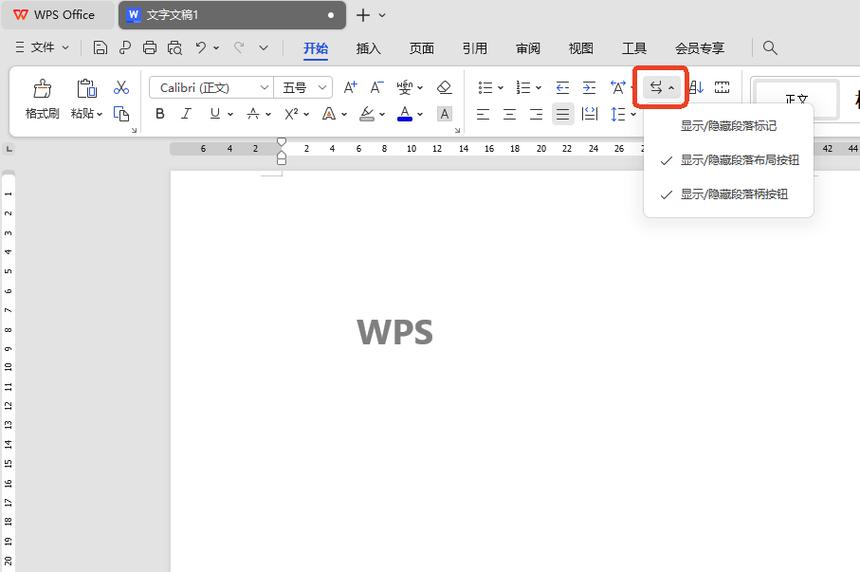Expand the Paste options arrow
The height and width of the screenshot is (572, 860).
coord(99,115)
